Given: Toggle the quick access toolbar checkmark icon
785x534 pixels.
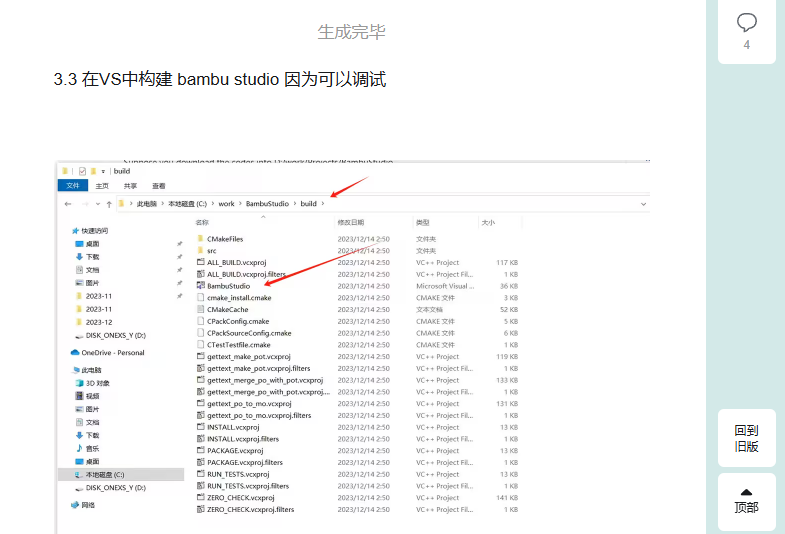Looking at the screenshot, I should [x=82, y=171].
